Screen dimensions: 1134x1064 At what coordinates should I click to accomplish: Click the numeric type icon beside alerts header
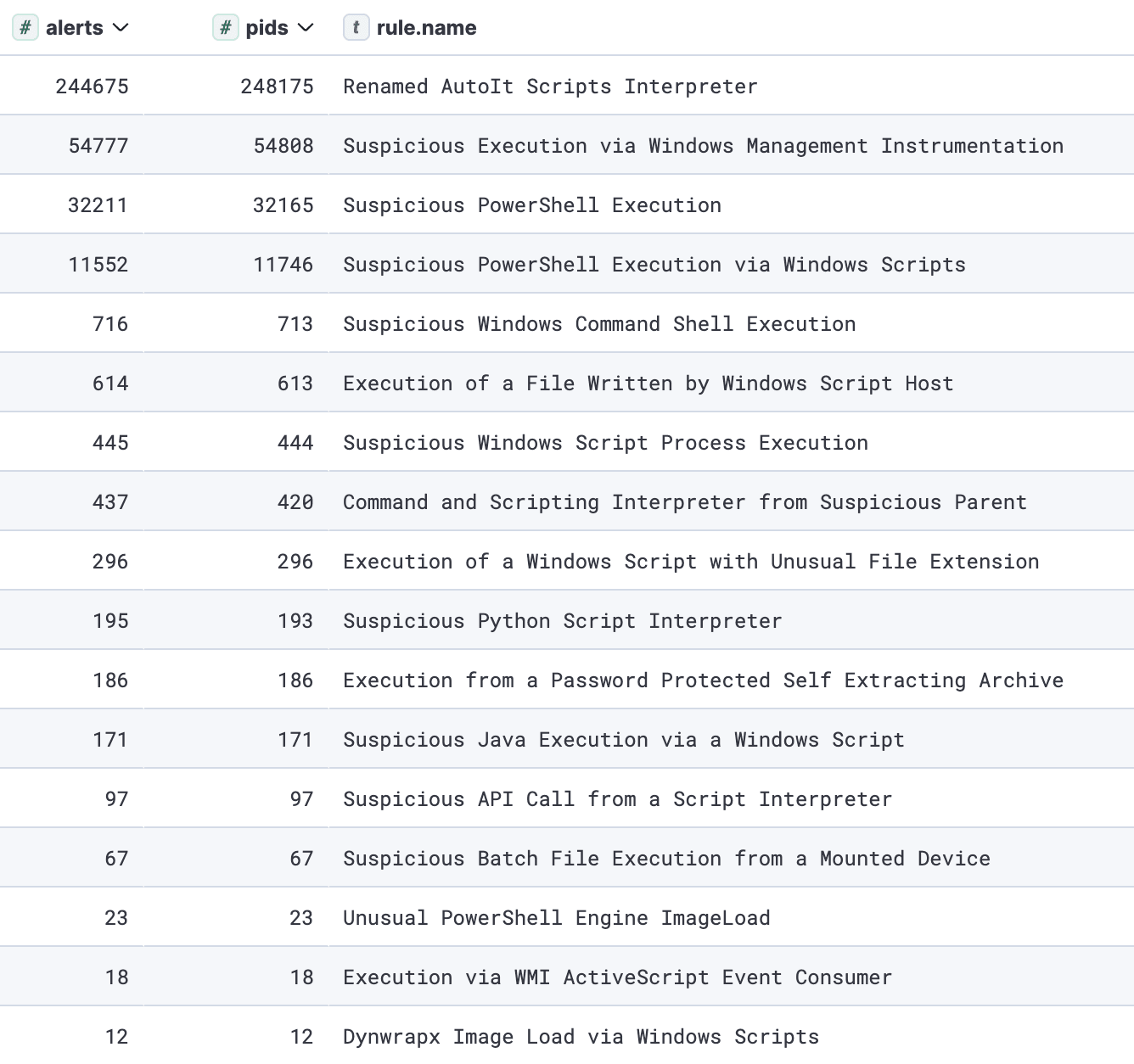tap(25, 27)
